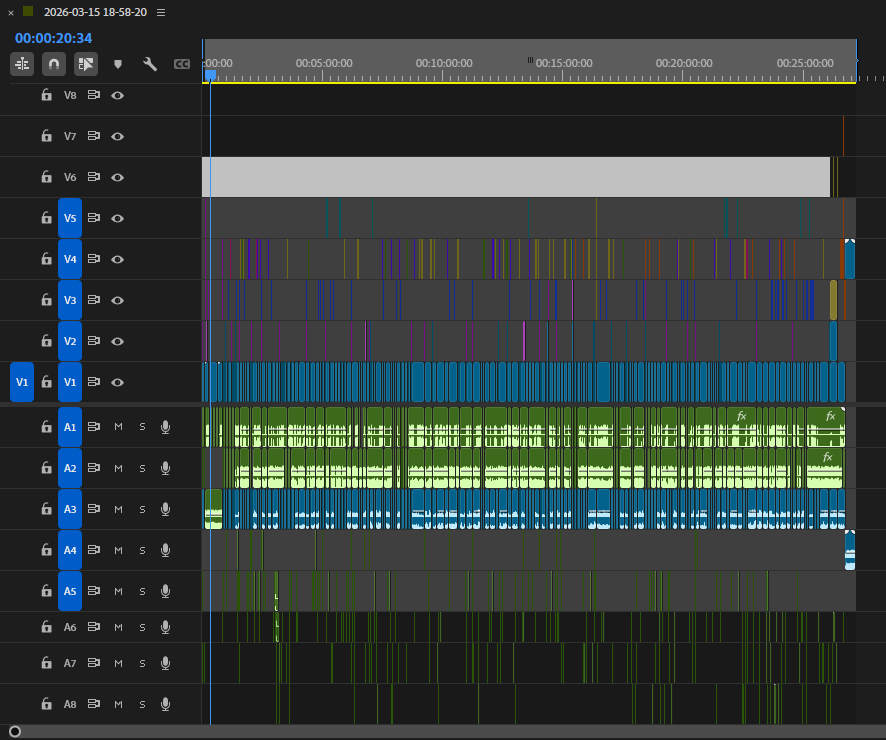Screen dimensions: 886x740
Task: Select the blue clip ending V4
Action: tap(850, 259)
